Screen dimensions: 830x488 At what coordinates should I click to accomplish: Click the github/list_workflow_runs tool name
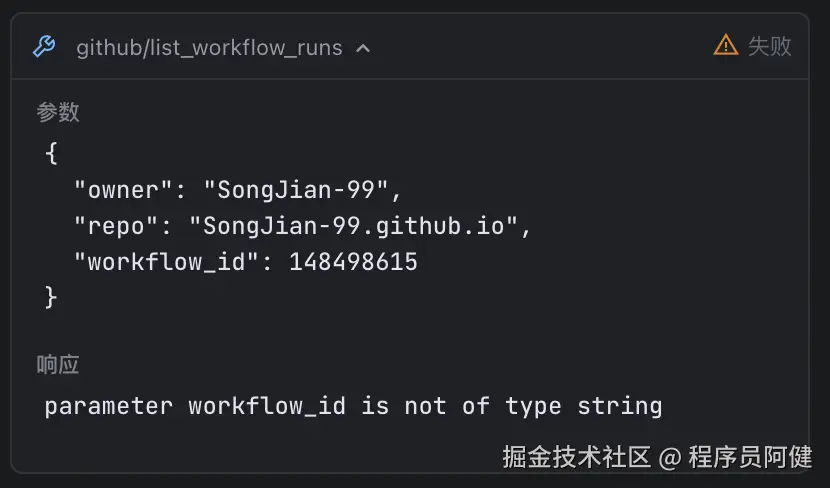(x=209, y=47)
